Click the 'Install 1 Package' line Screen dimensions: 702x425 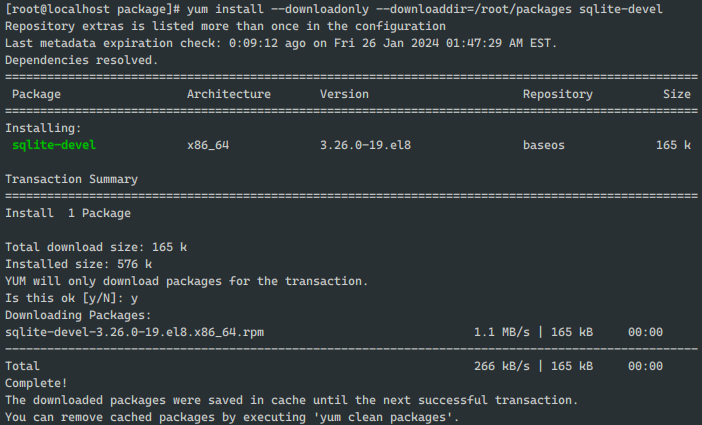(68, 213)
